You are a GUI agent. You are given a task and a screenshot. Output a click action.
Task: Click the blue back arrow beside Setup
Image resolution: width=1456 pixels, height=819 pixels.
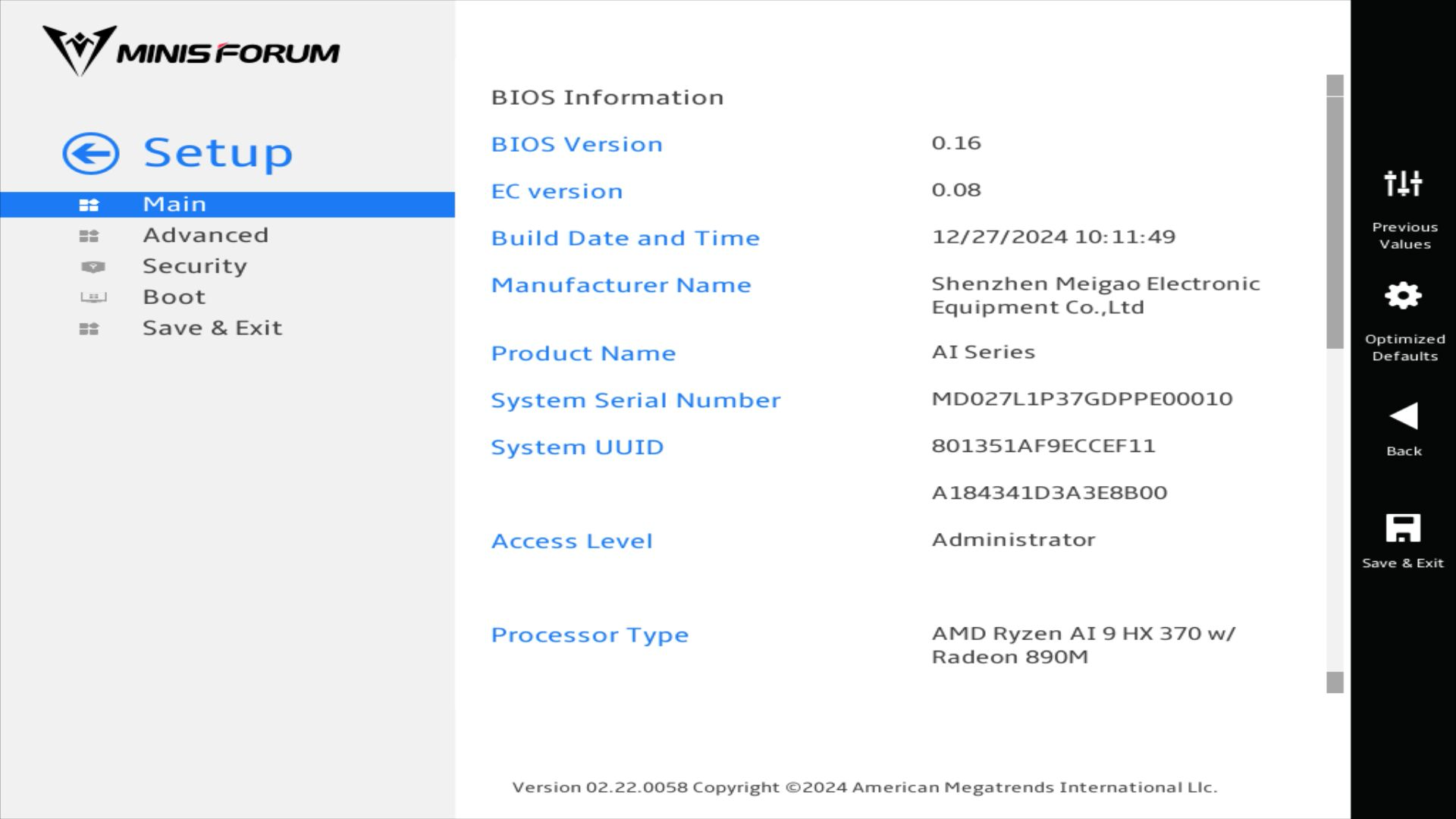pyautogui.click(x=91, y=154)
